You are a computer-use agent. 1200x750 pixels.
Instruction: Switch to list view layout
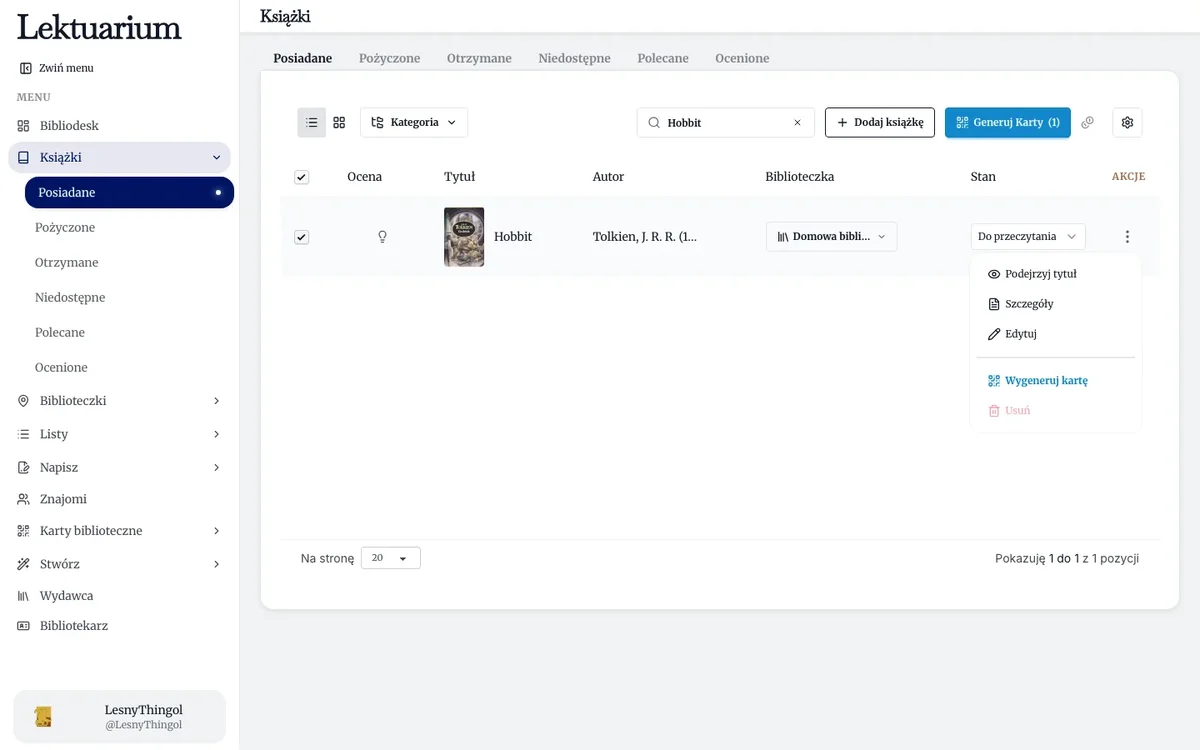tap(312, 122)
